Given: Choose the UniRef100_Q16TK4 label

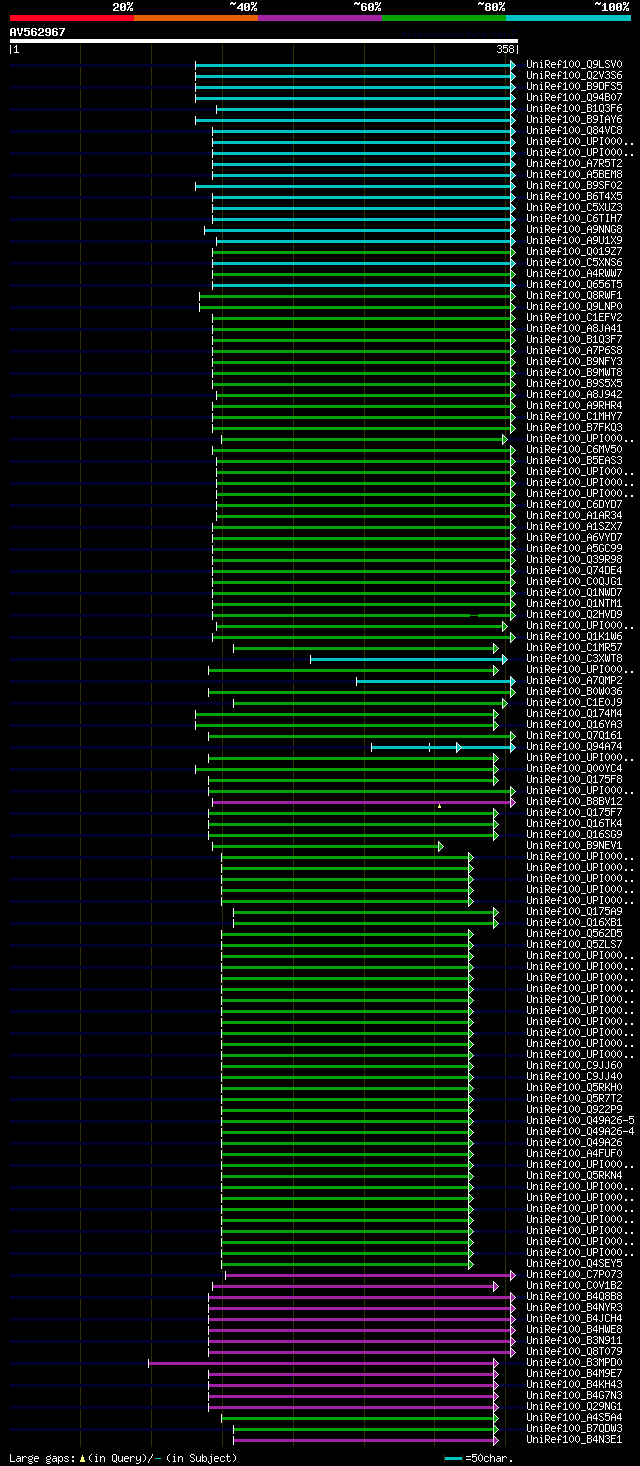Looking at the screenshot, I should point(574,824).
